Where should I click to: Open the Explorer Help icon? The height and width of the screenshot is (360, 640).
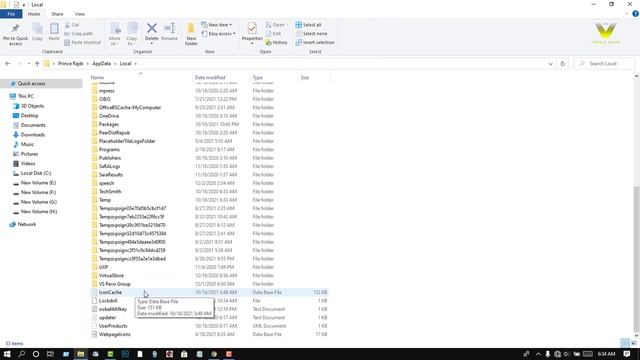[x=635, y=14]
